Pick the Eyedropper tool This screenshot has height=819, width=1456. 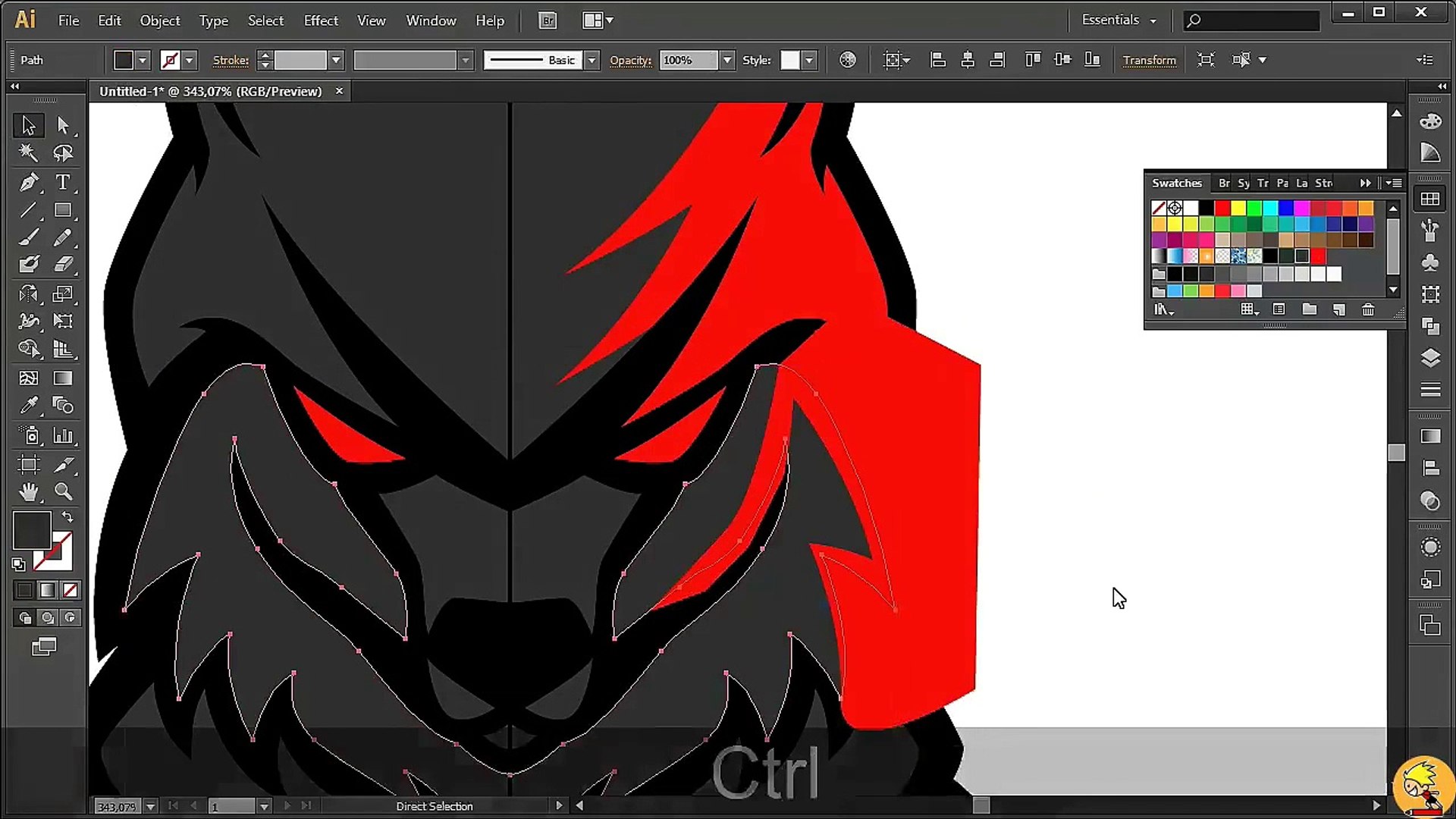28,406
